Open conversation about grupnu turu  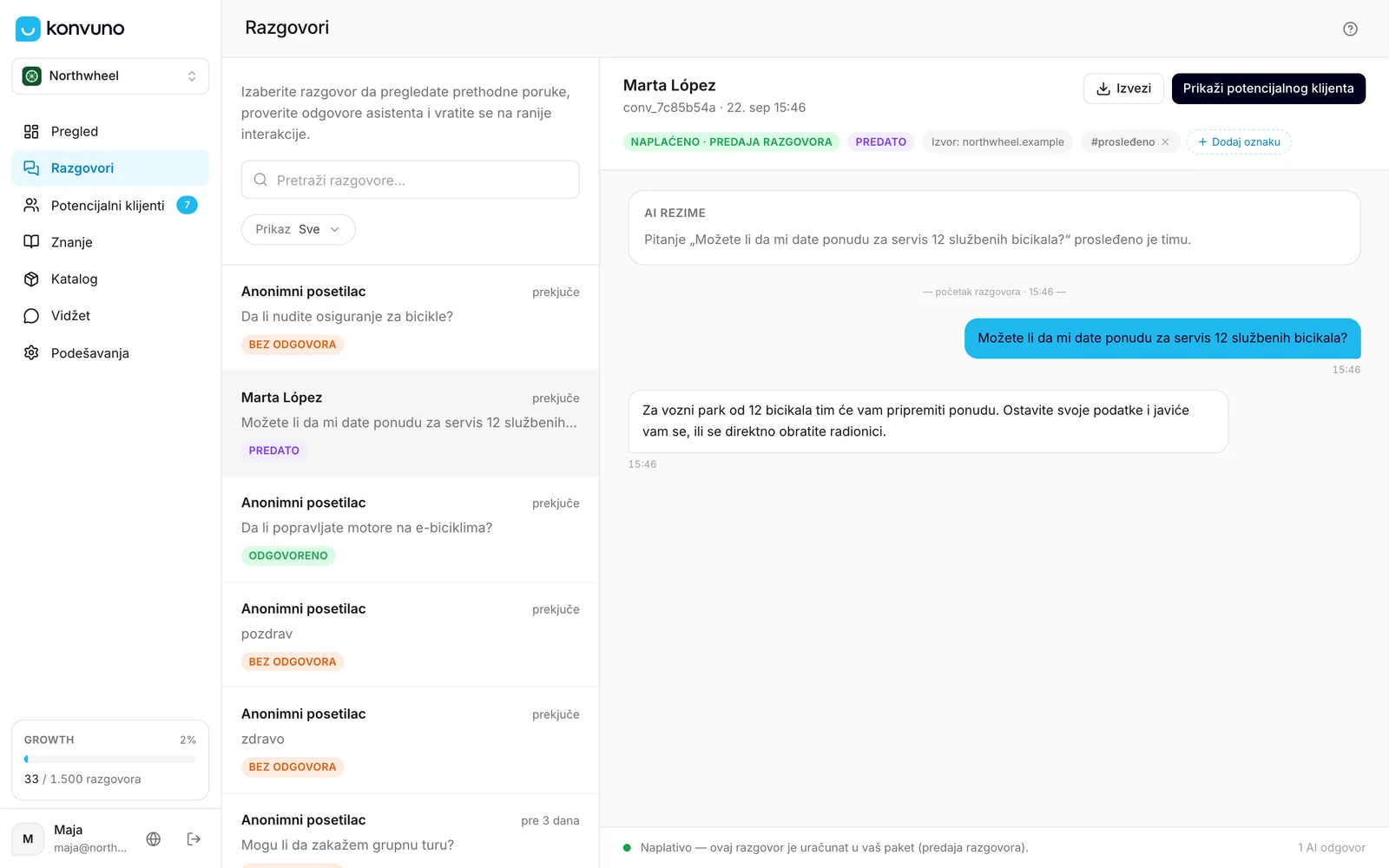click(410, 832)
